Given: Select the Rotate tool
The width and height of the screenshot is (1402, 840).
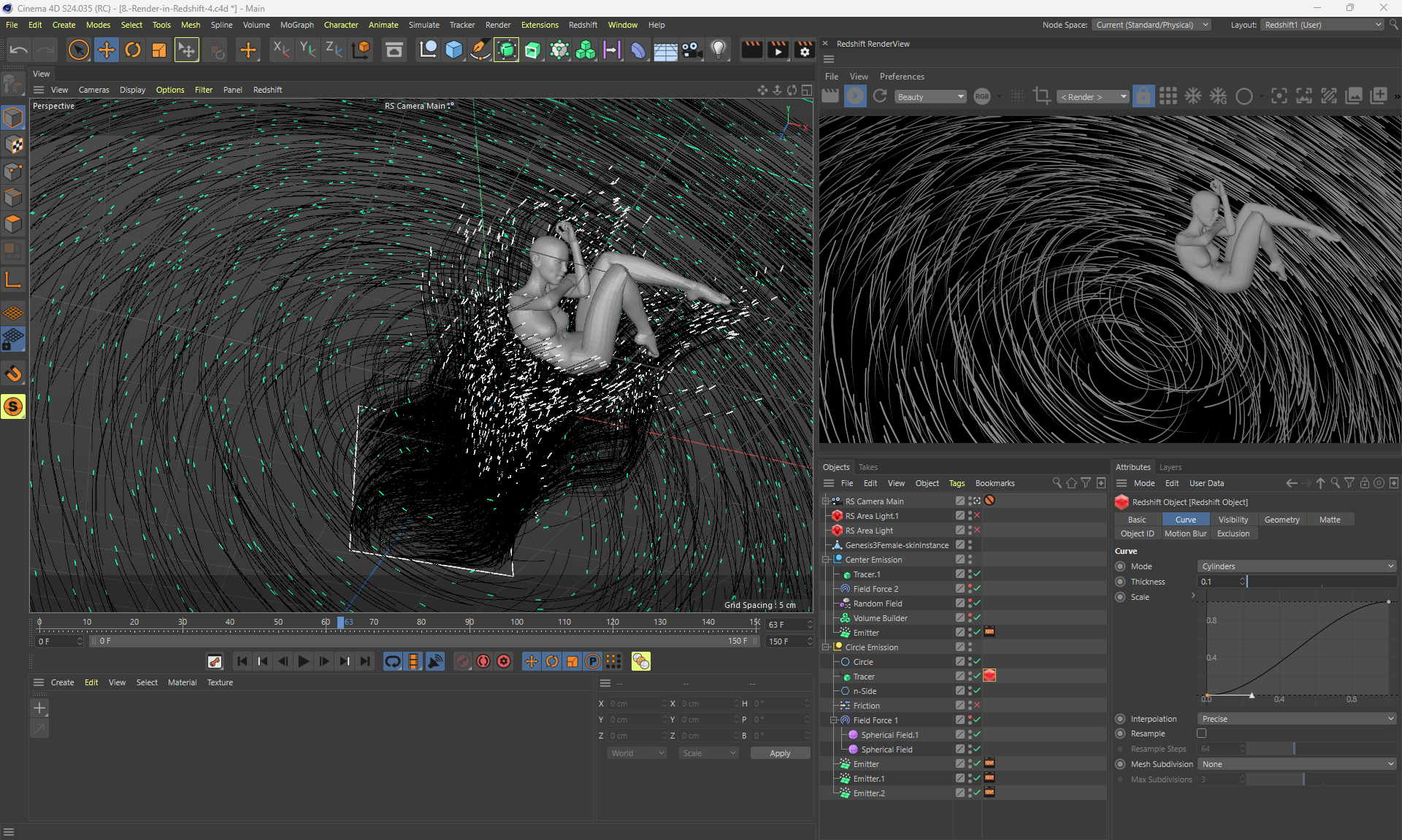Looking at the screenshot, I should point(133,50).
